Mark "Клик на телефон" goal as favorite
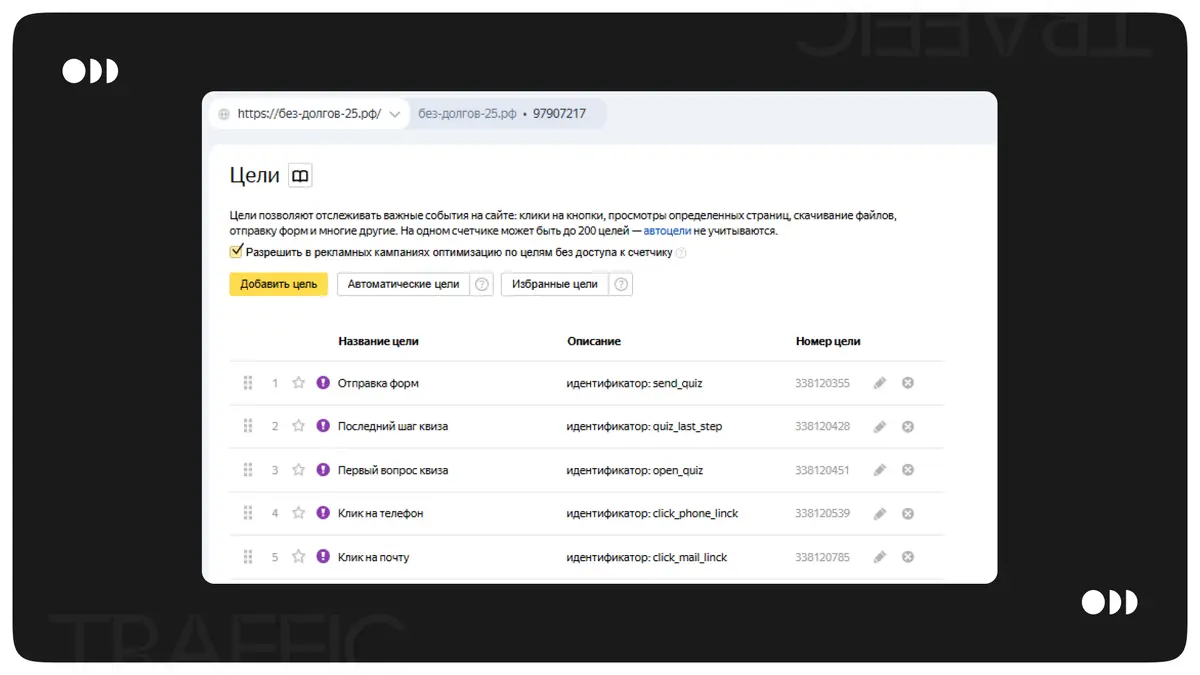 298,514
